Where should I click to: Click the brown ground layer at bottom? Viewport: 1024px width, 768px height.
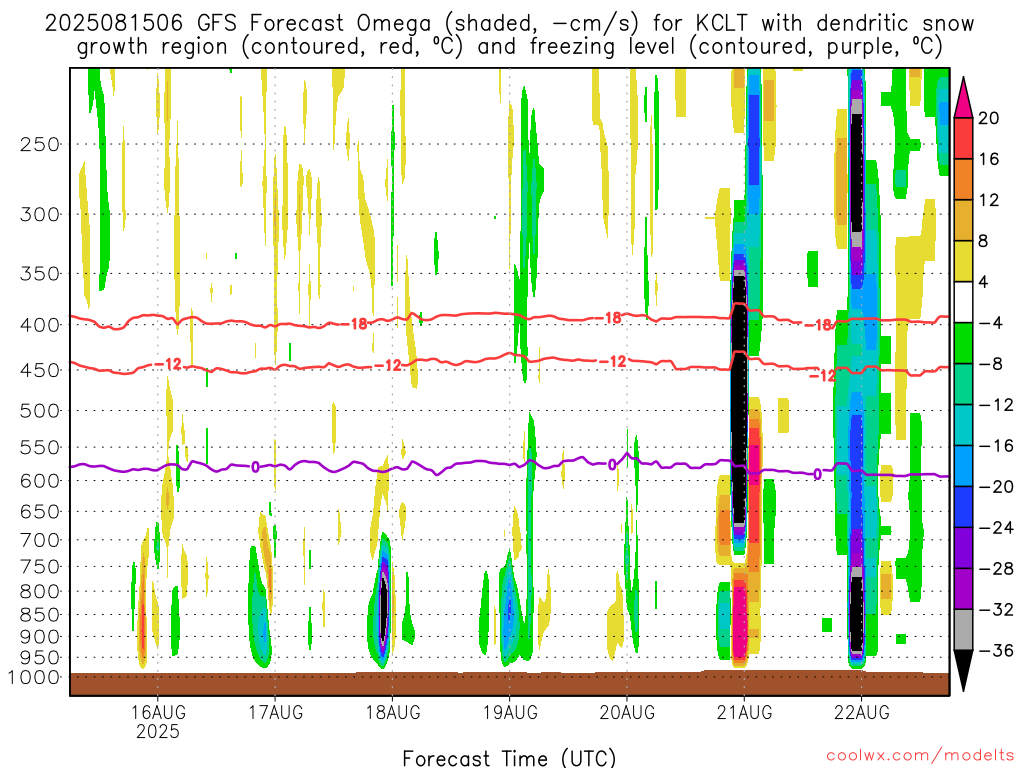[509, 684]
